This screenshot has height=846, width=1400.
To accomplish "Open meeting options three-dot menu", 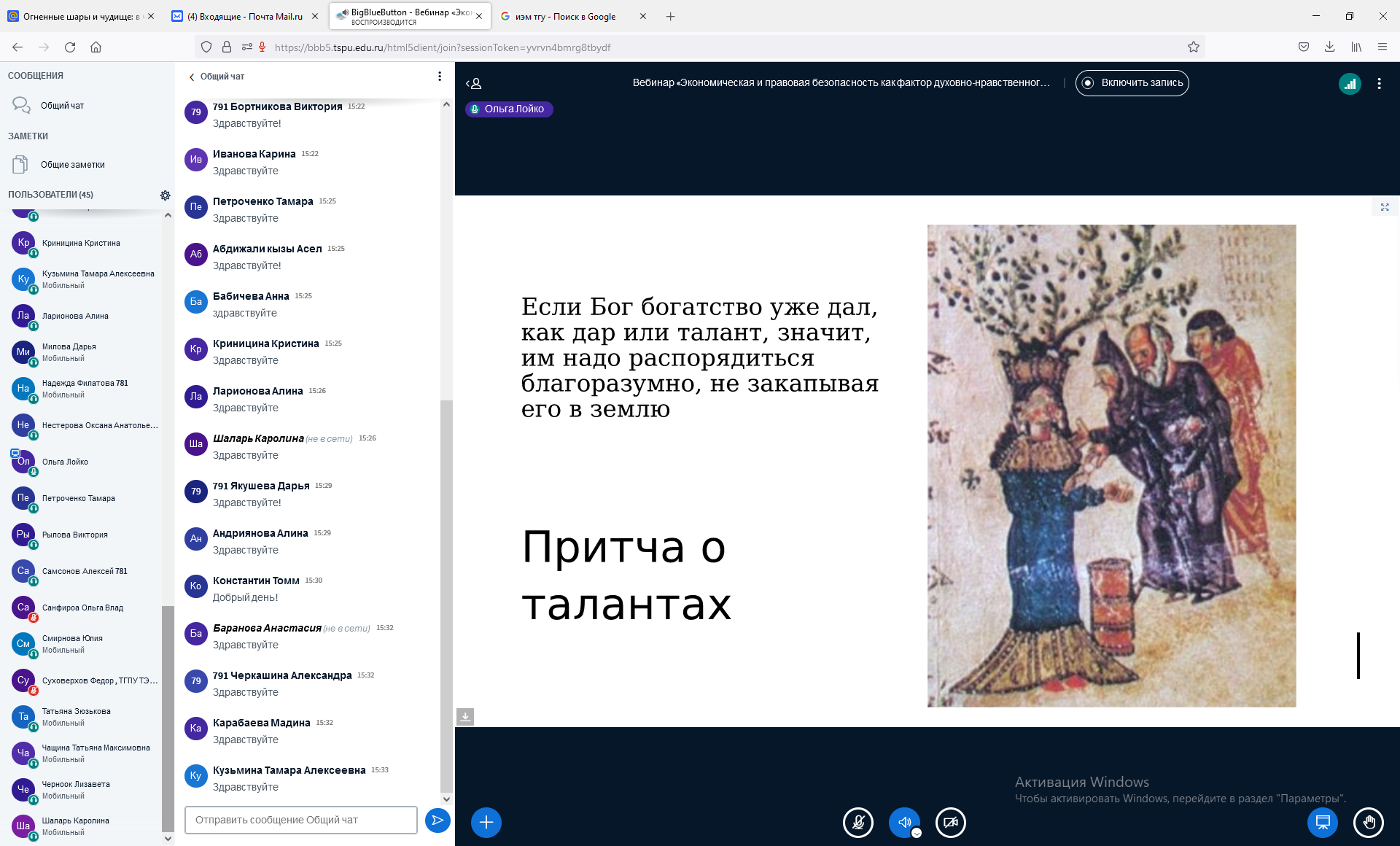I will [1379, 84].
